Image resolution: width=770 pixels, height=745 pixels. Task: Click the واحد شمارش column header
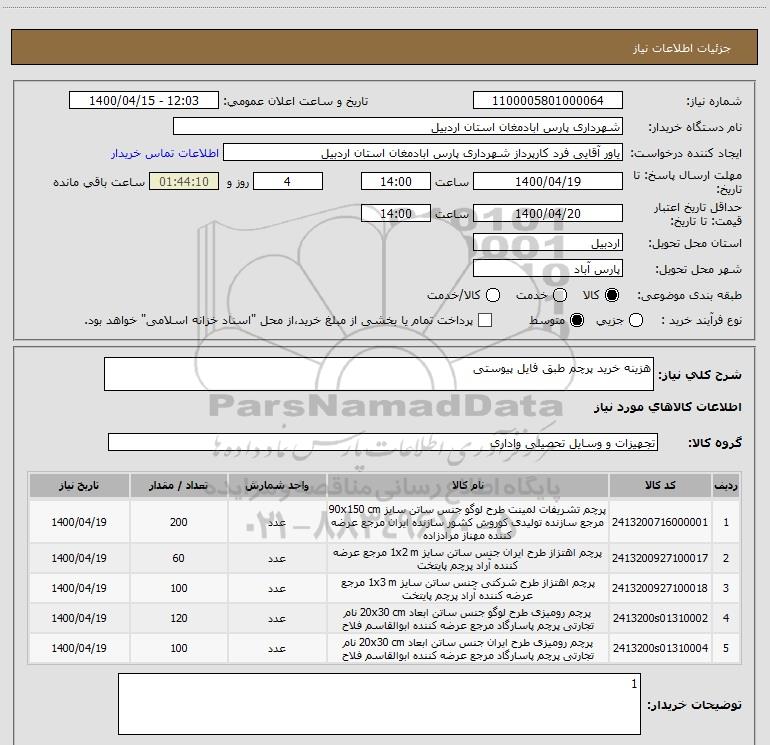click(x=277, y=486)
